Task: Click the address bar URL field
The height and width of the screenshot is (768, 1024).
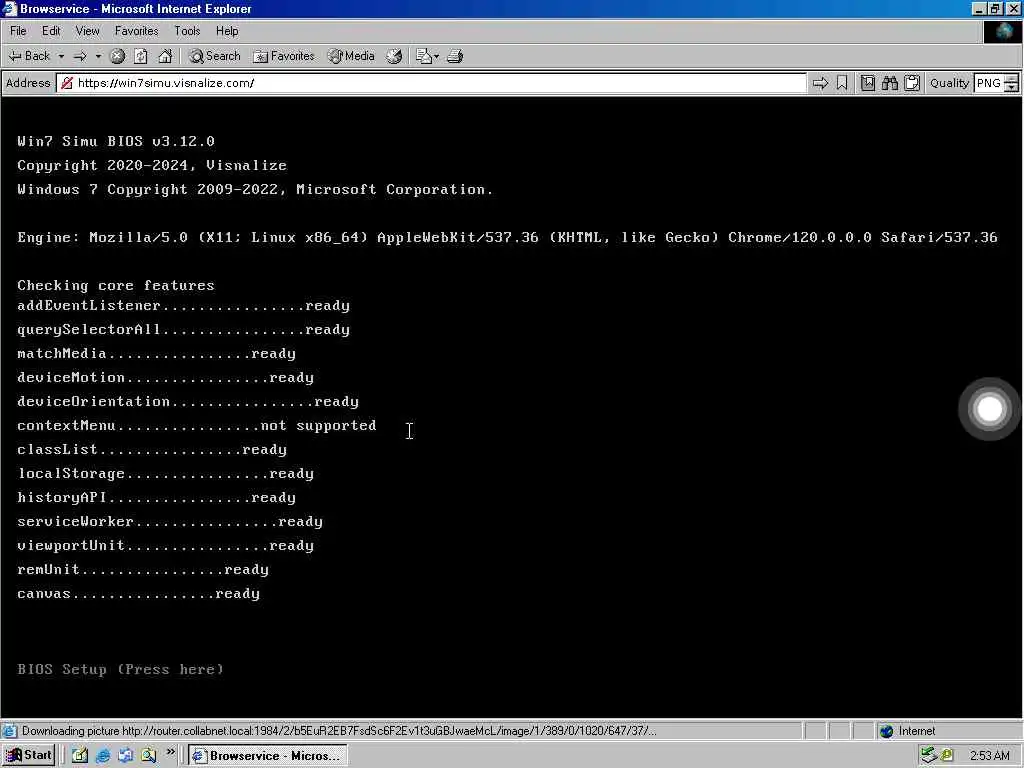Action: [431, 83]
